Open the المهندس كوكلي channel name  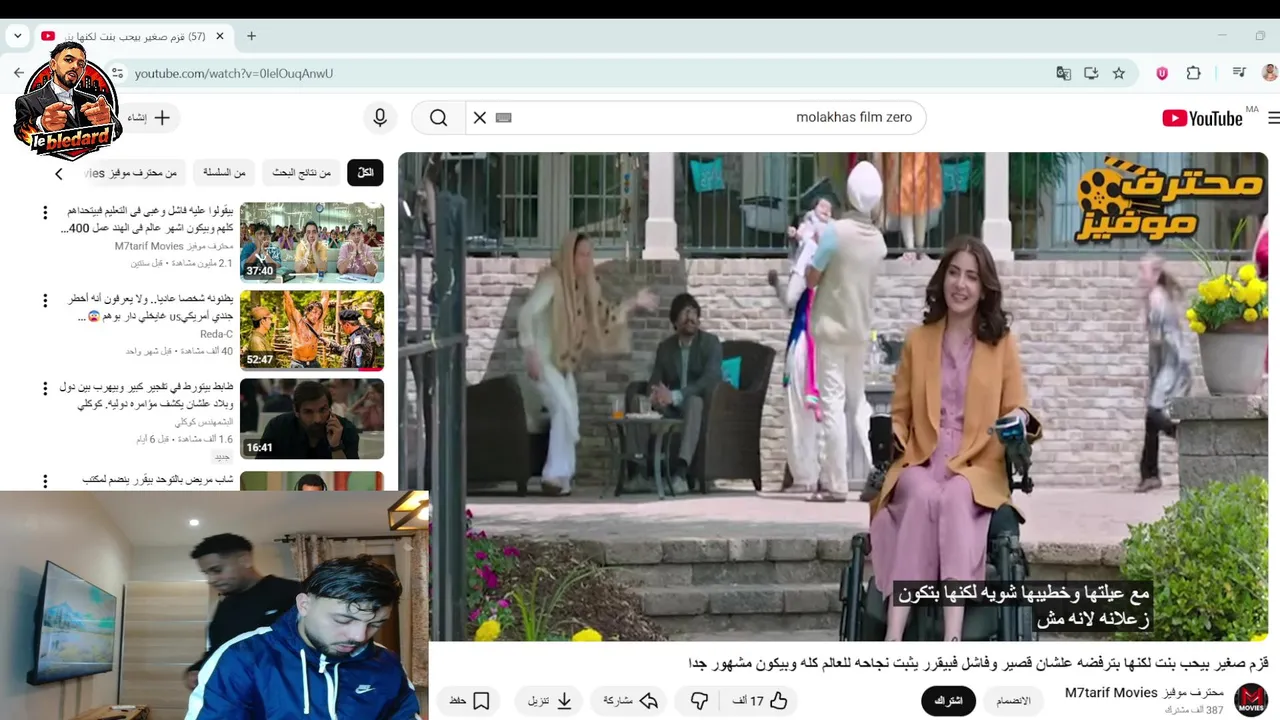click(x=204, y=422)
